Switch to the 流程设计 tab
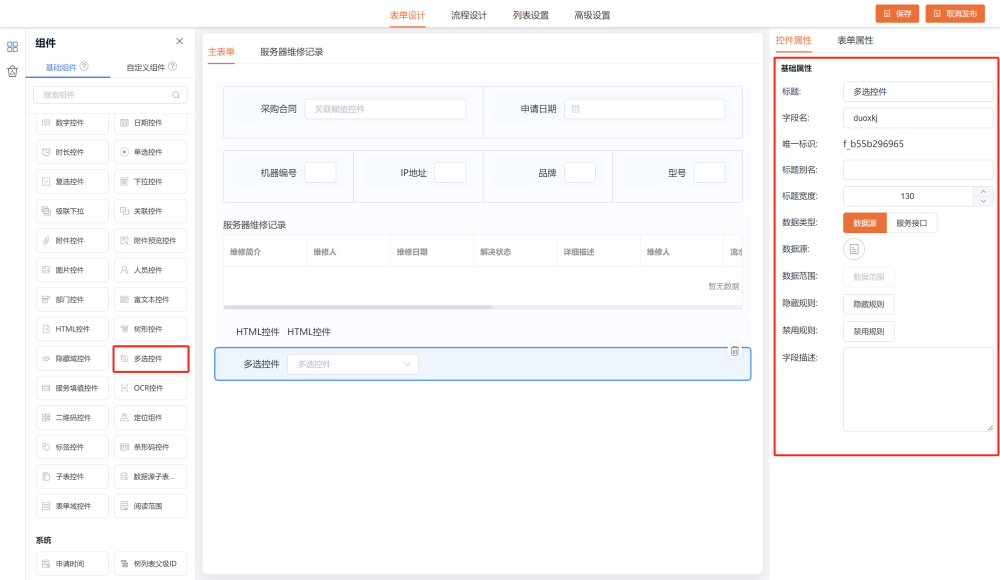Viewport: 1000px width, 580px height. [x=469, y=15]
